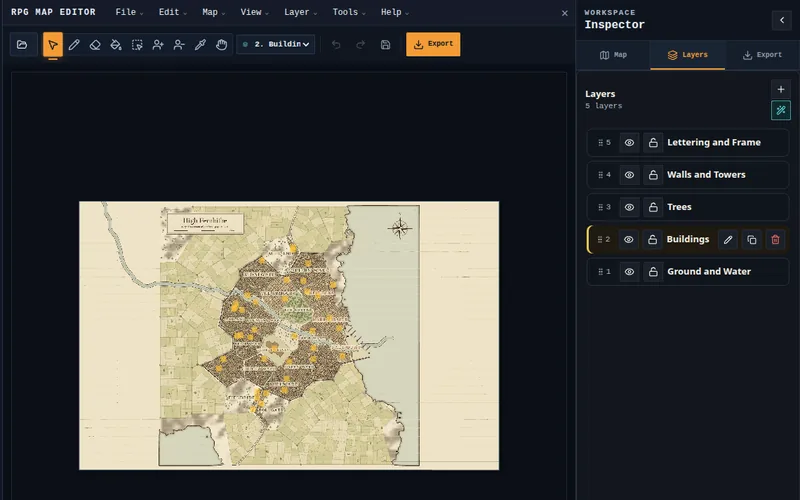Click the city map canvas thumbnail
The height and width of the screenshot is (500, 800).
289,336
